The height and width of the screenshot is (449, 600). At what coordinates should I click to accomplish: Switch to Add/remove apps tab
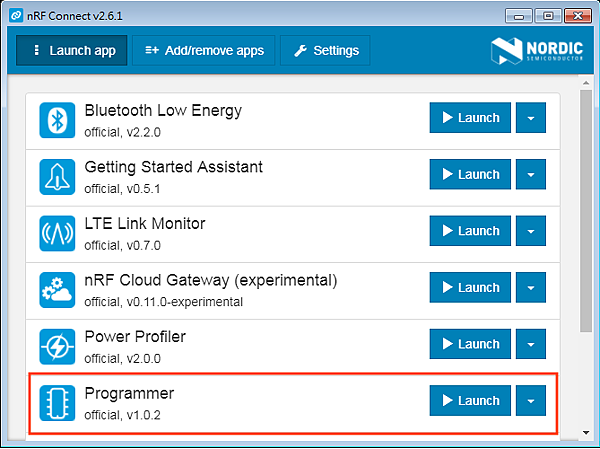click(204, 50)
